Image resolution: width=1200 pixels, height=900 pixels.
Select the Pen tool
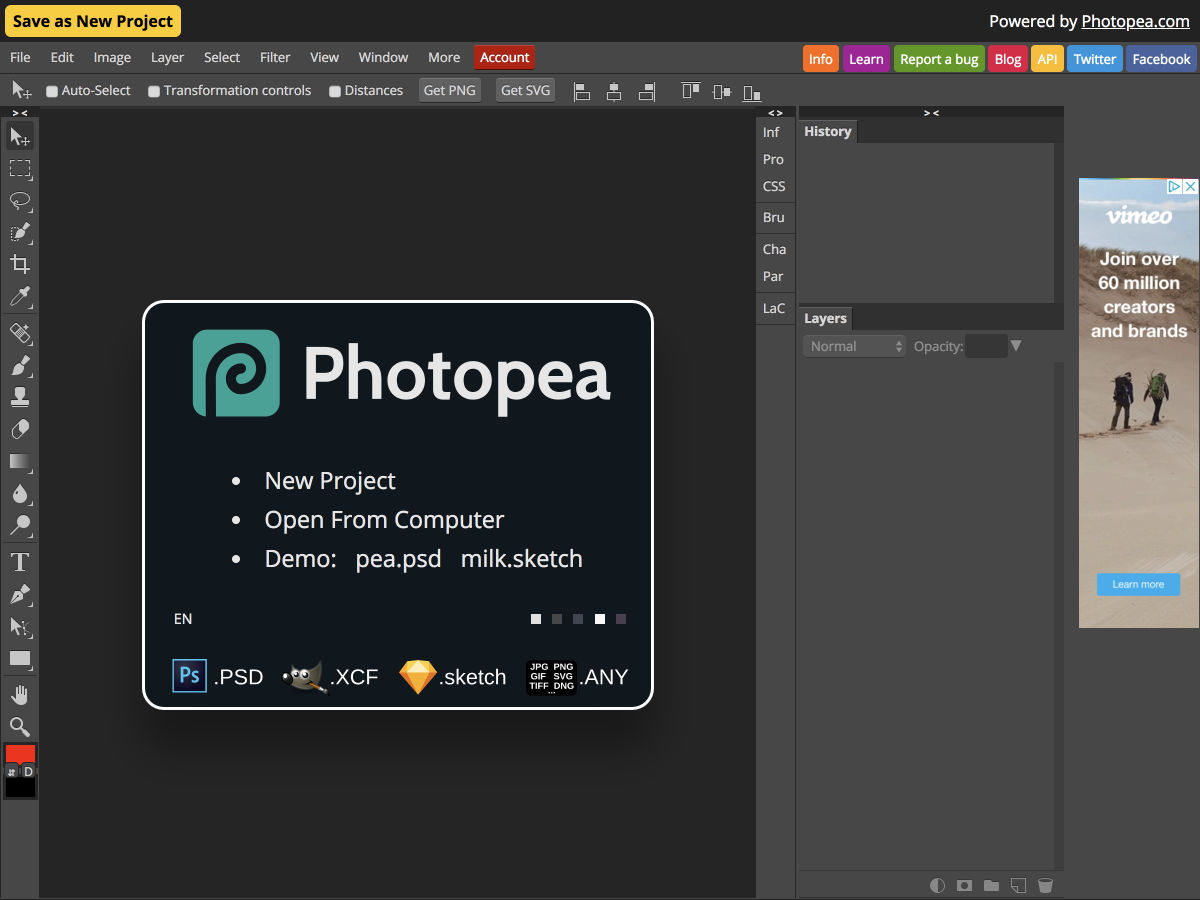pos(20,594)
